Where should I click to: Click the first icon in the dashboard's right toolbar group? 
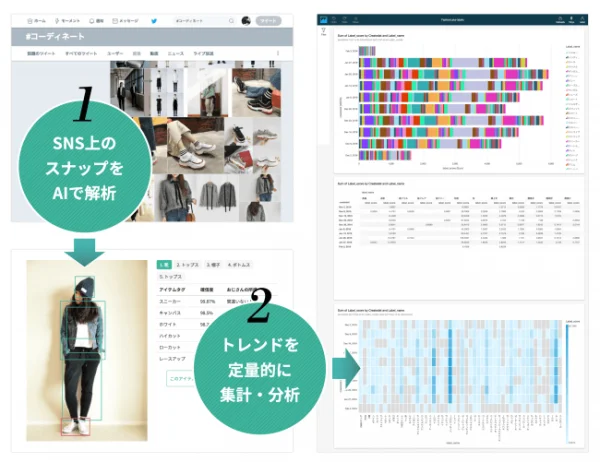click(x=560, y=20)
